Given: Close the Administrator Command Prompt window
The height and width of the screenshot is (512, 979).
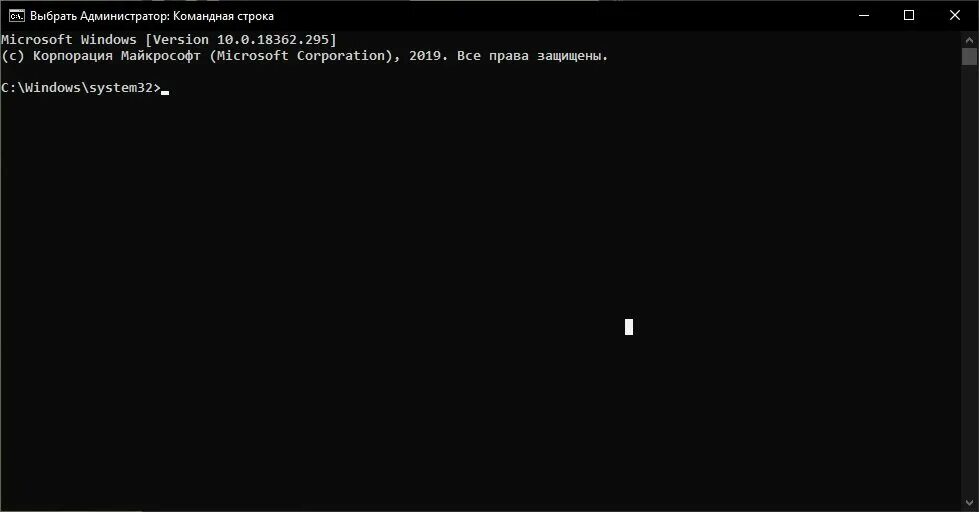Looking at the screenshot, I should pos(955,16).
